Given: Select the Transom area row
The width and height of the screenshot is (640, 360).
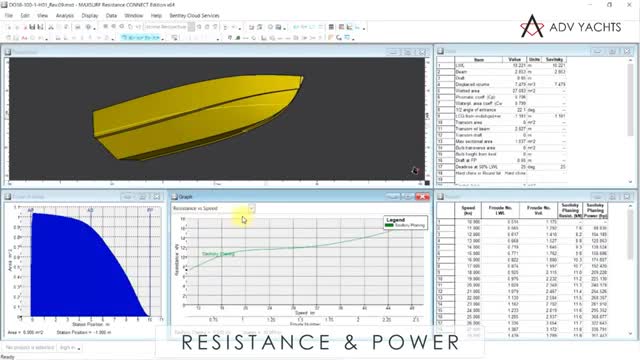Looking at the screenshot, I should pyautogui.click(x=502, y=122).
